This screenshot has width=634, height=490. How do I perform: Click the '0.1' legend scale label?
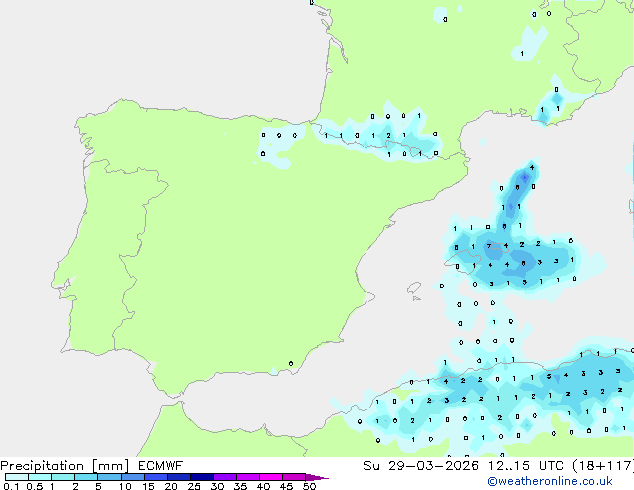(x=11, y=486)
